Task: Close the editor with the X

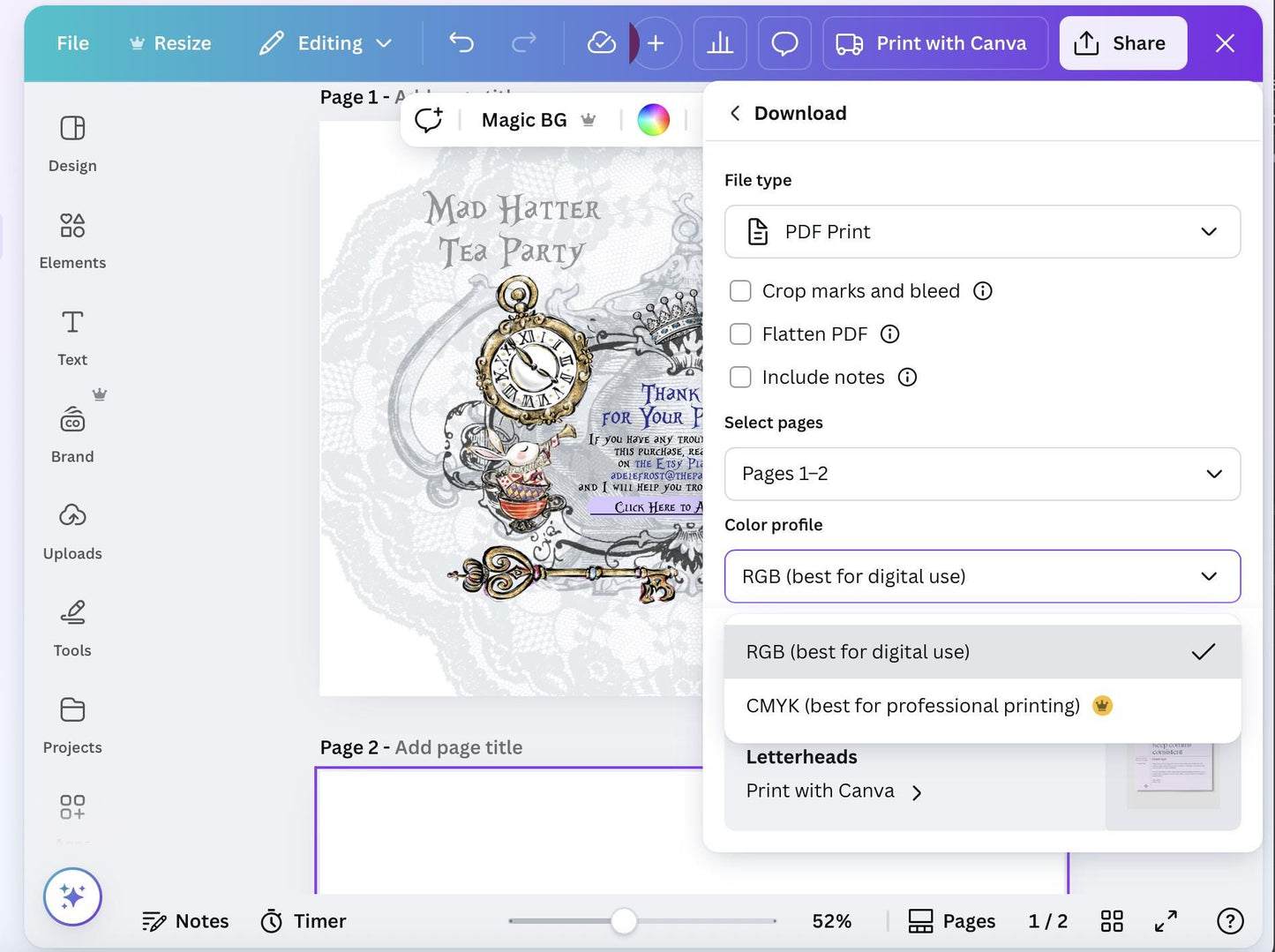Action: coord(1225,42)
